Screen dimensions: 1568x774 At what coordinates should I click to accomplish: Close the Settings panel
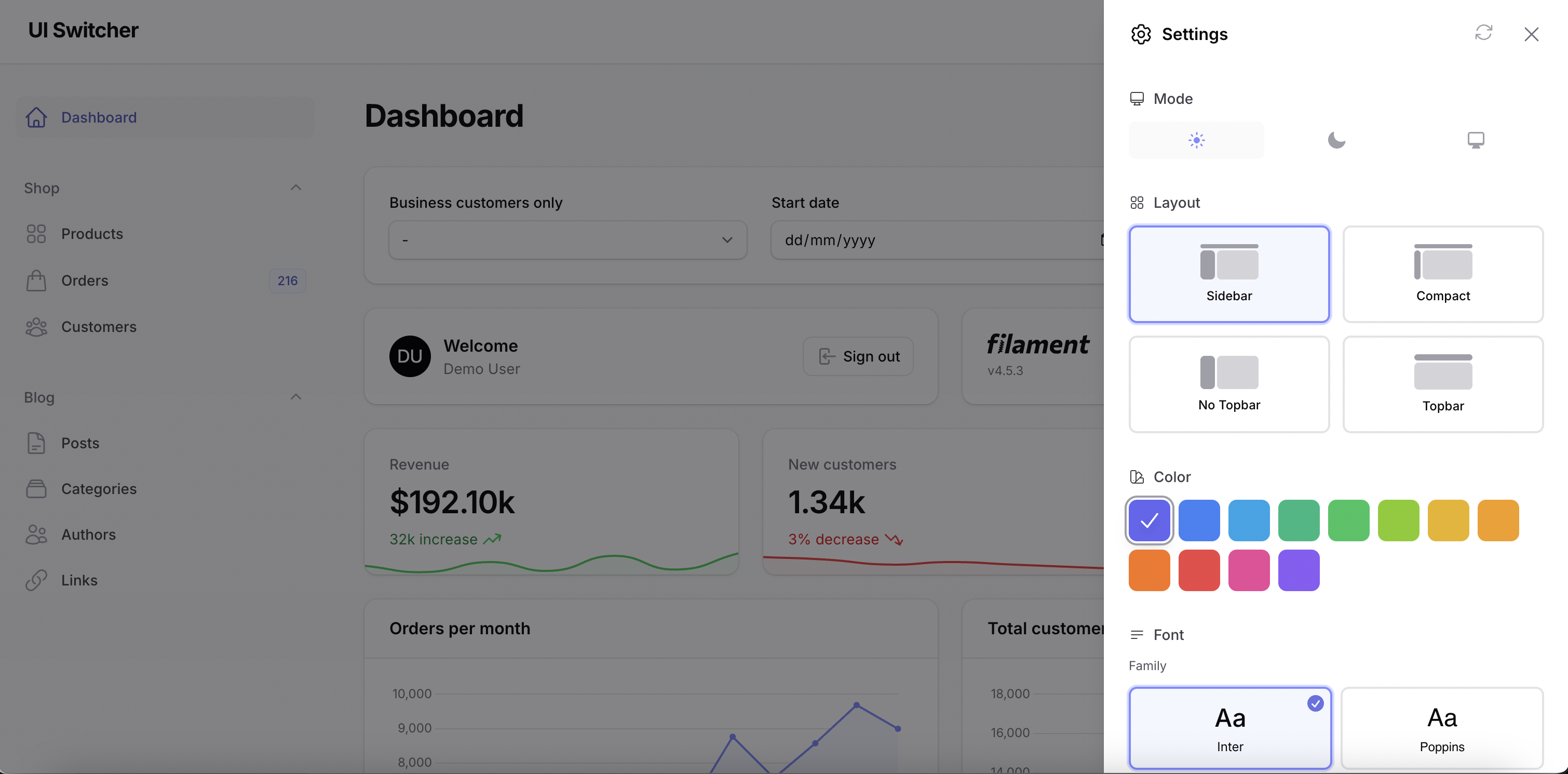[1531, 34]
